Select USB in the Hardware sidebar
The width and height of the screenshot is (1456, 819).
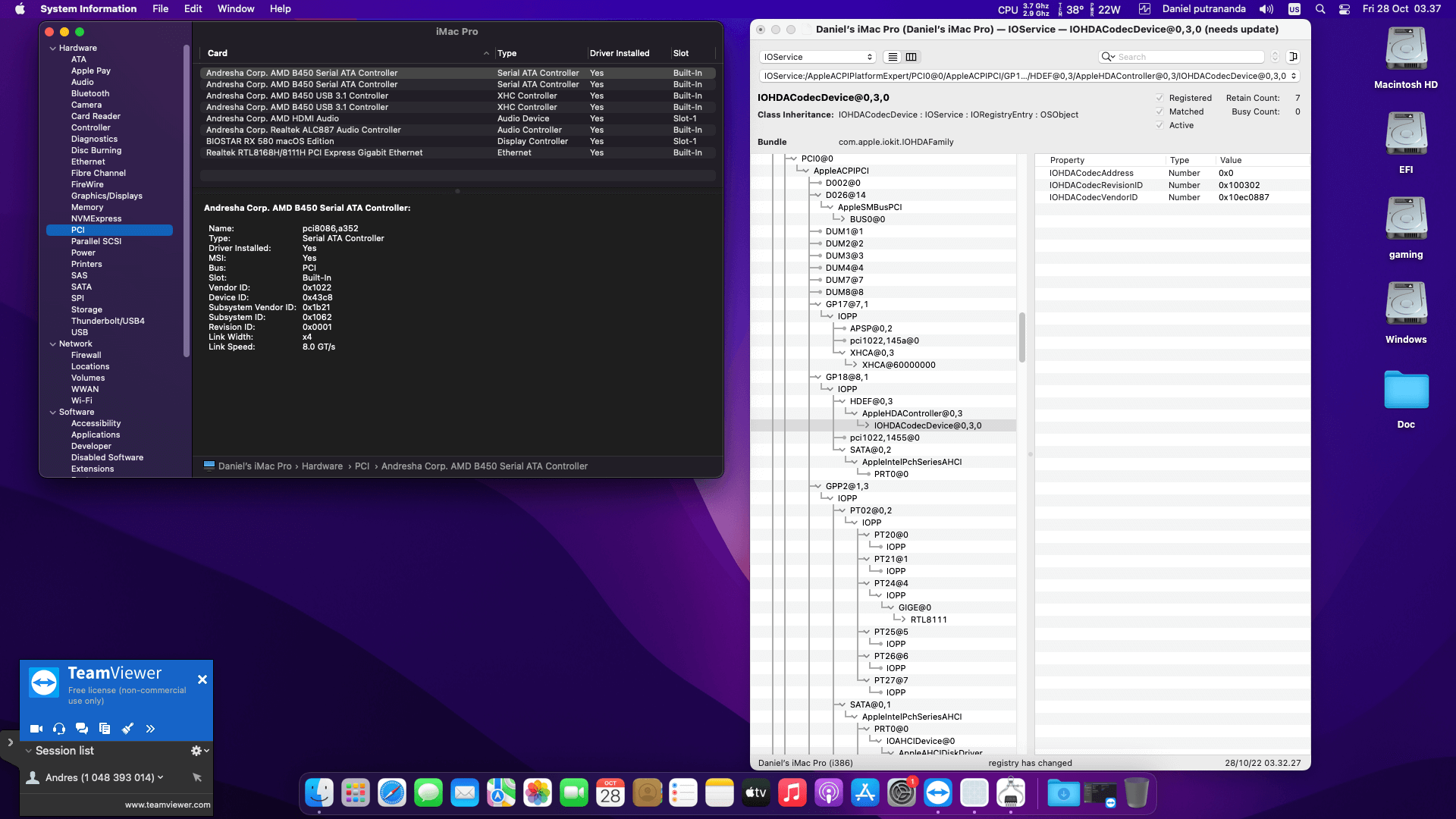coord(80,332)
